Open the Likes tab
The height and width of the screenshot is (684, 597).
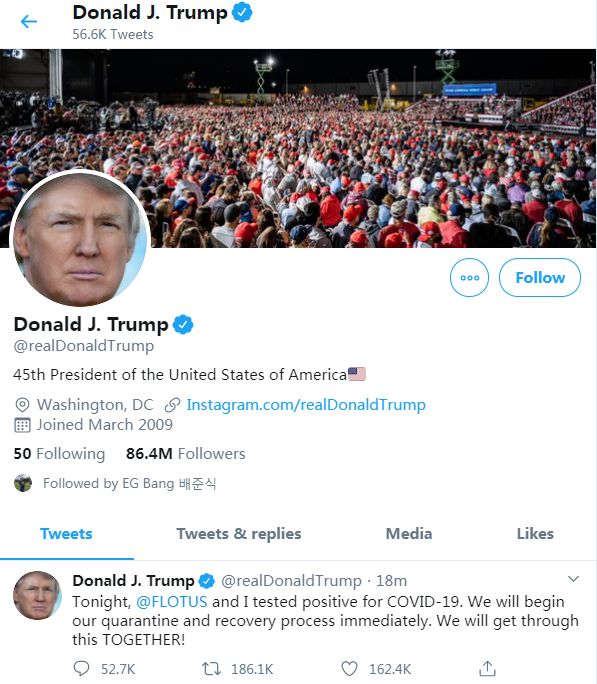[x=535, y=534]
